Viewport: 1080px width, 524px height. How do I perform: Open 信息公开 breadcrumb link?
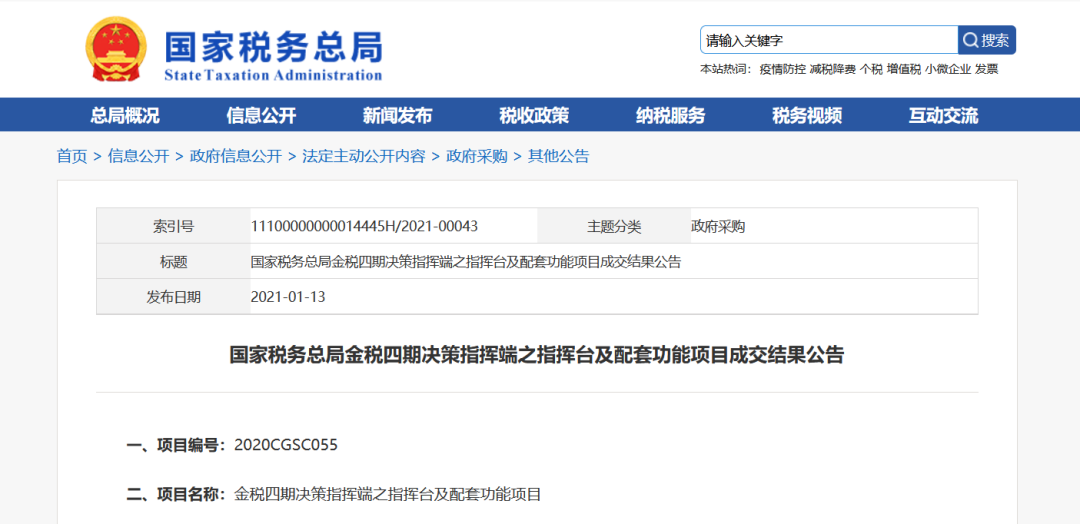tap(138, 156)
